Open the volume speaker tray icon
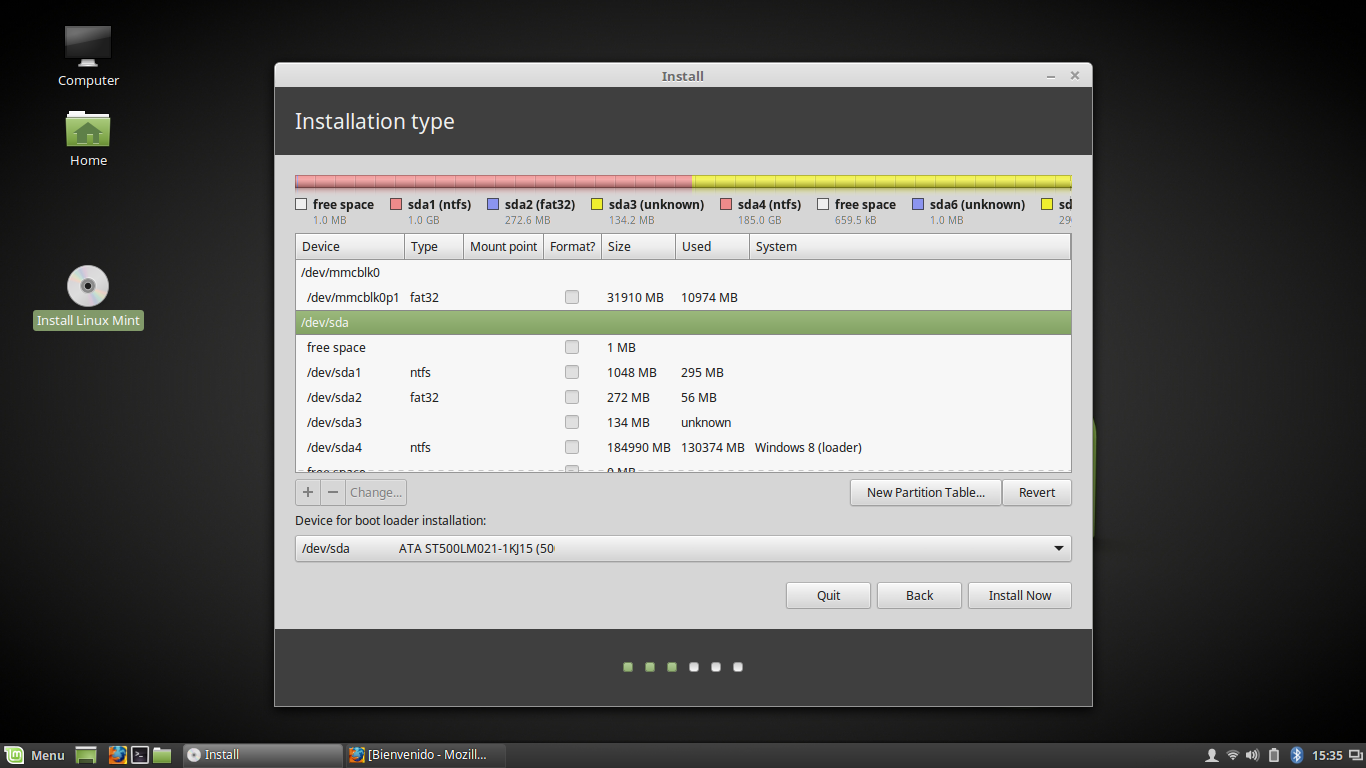This screenshot has height=768, width=1366. click(x=1253, y=755)
